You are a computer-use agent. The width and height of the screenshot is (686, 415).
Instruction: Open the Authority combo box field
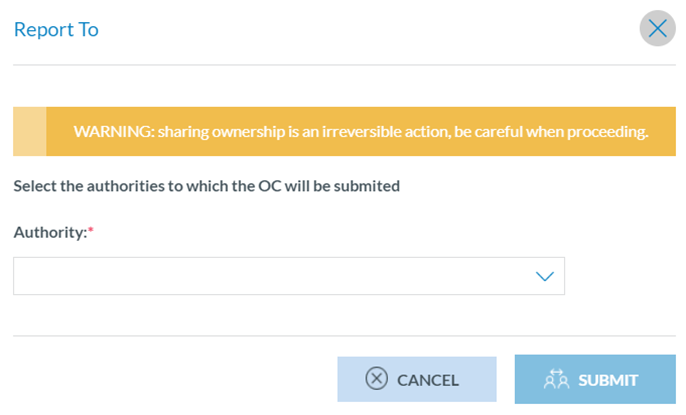point(270,276)
